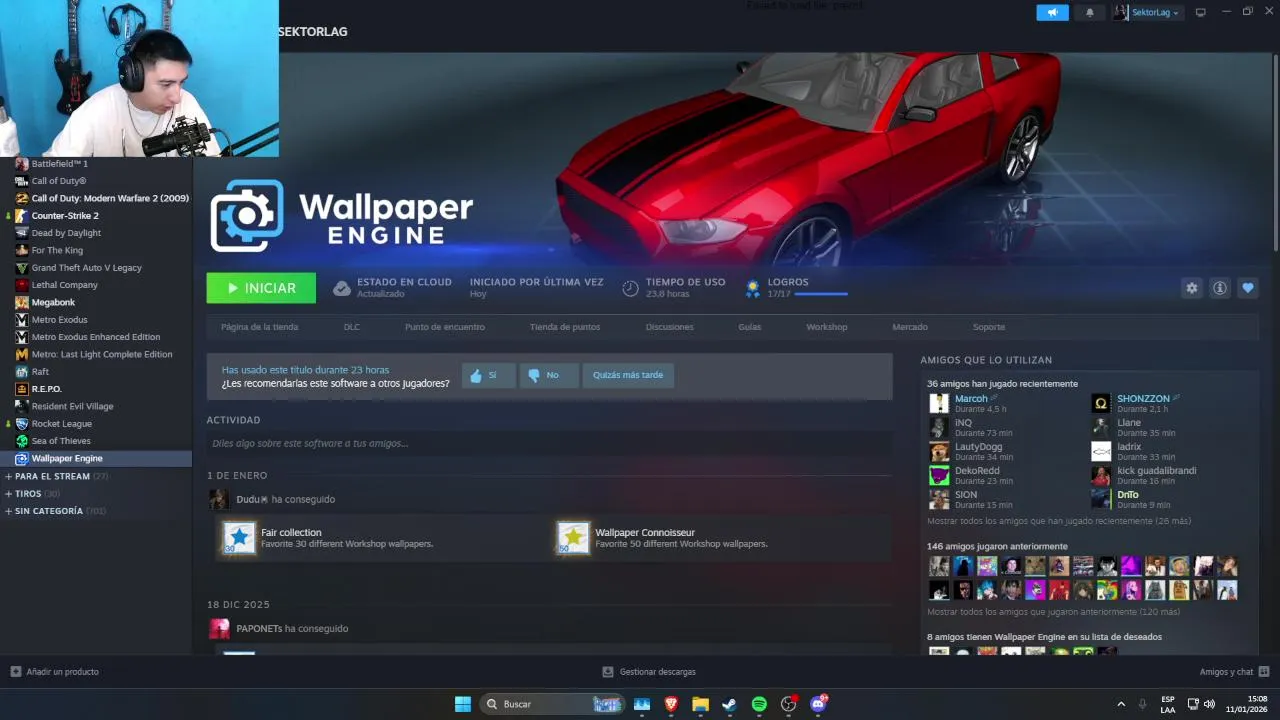Open PAPONETs profile in the activity feed

click(259, 629)
